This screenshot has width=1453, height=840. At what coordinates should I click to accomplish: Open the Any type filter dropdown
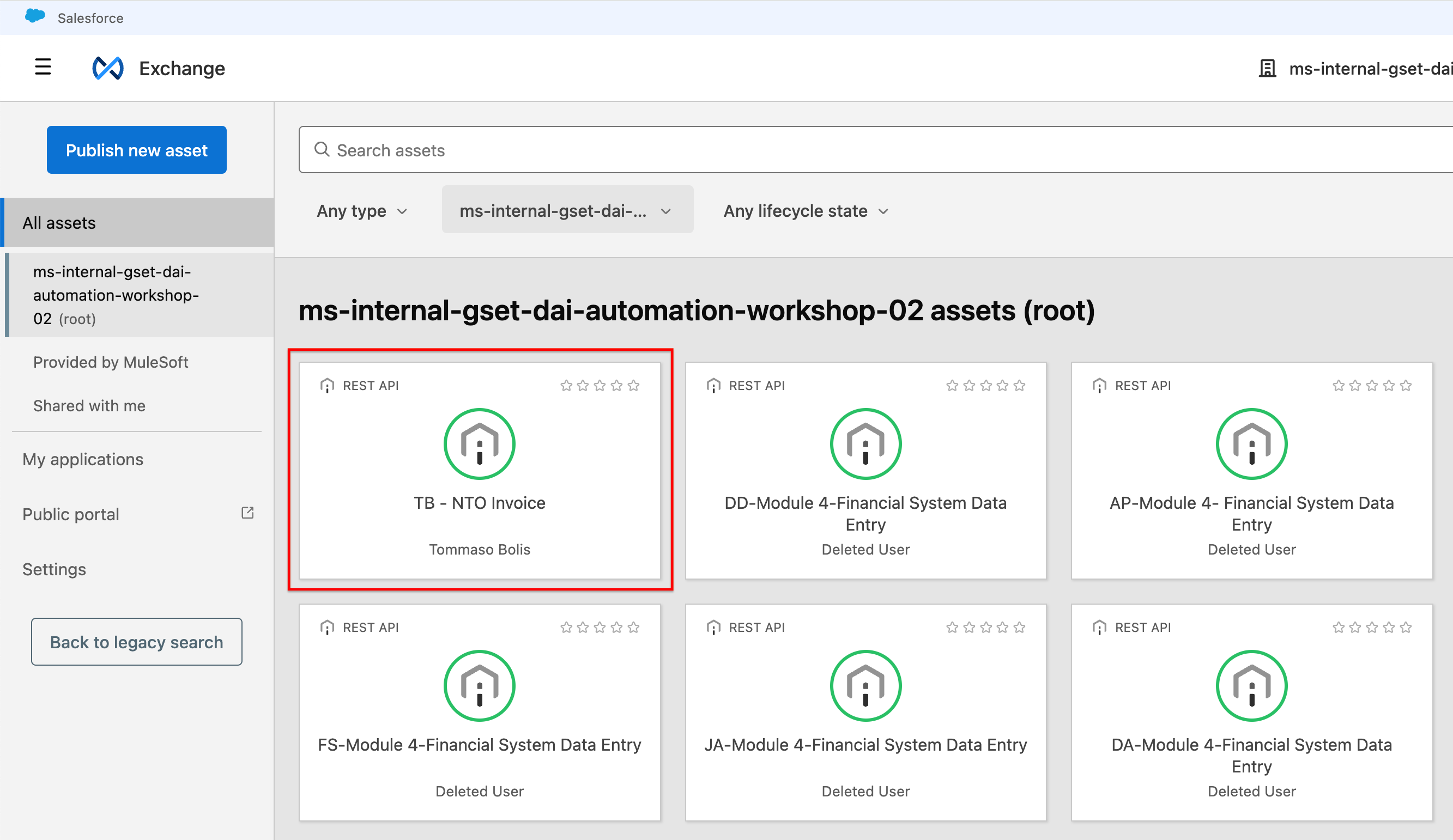(362, 211)
